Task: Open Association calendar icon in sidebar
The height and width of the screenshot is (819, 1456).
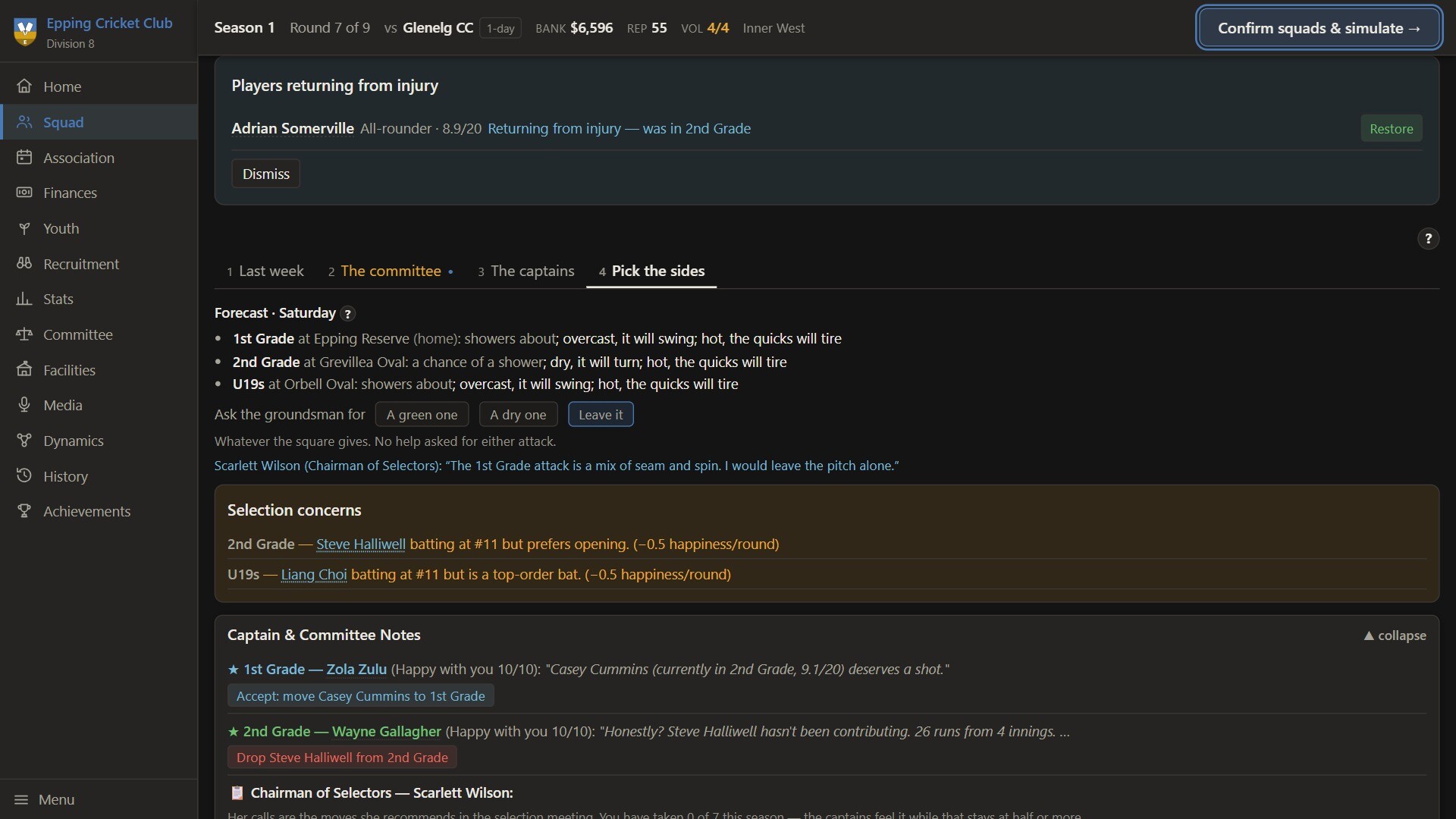Action: [x=24, y=158]
